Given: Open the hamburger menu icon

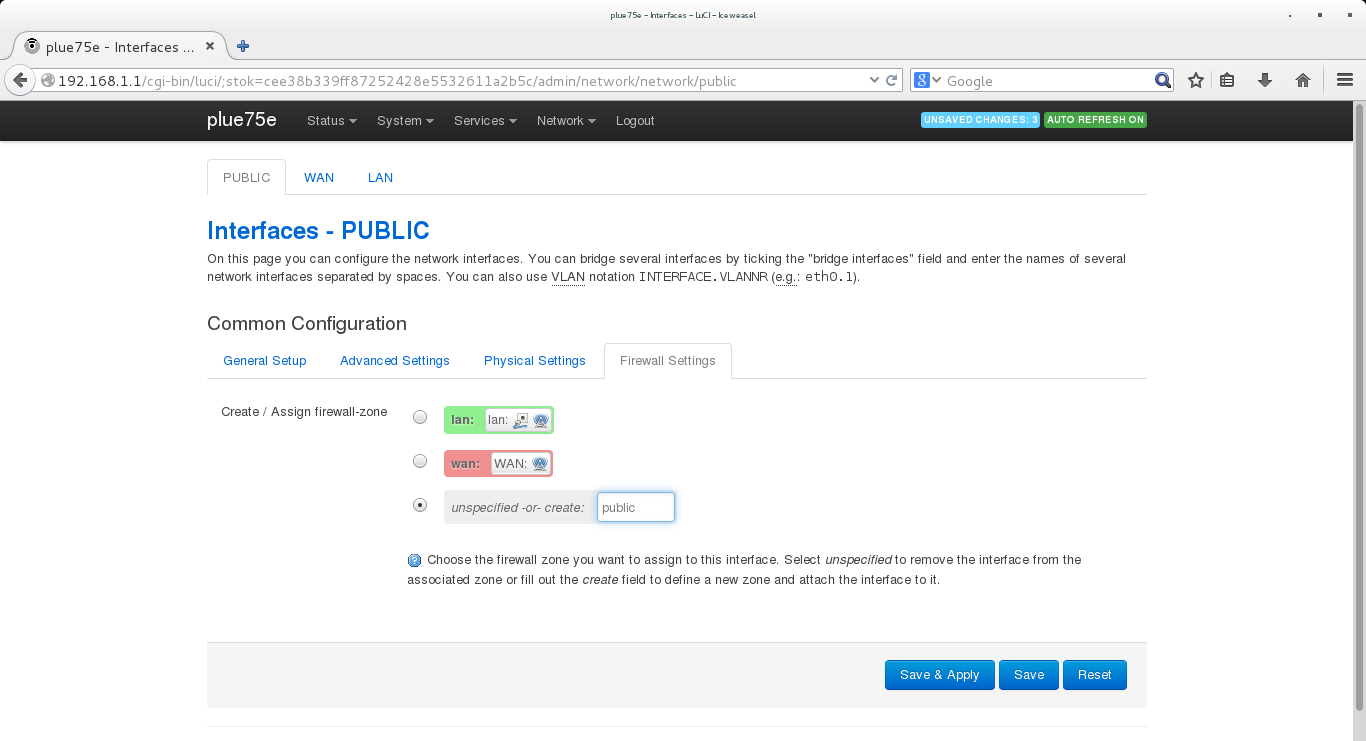Looking at the screenshot, I should pyautogui.click(x=1344, y=81).
